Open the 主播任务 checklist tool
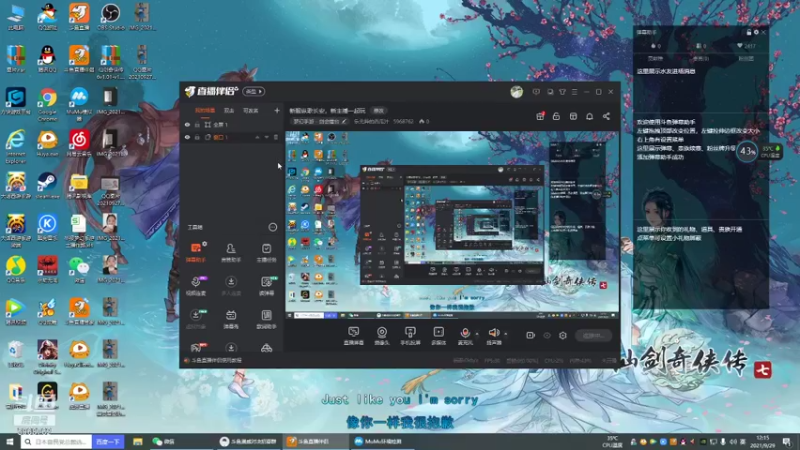 click(266, 252)
